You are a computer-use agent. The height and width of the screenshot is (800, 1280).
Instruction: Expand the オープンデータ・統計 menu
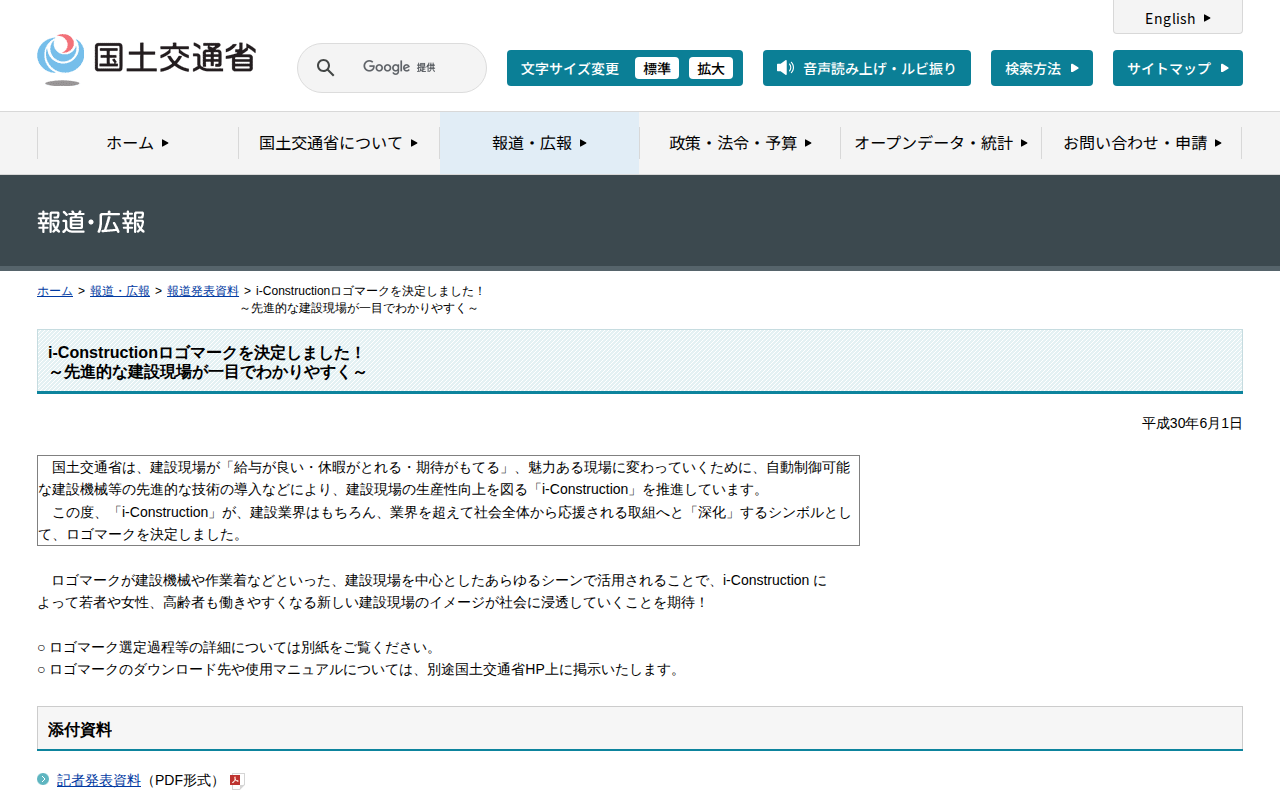[x=940, y=143]
